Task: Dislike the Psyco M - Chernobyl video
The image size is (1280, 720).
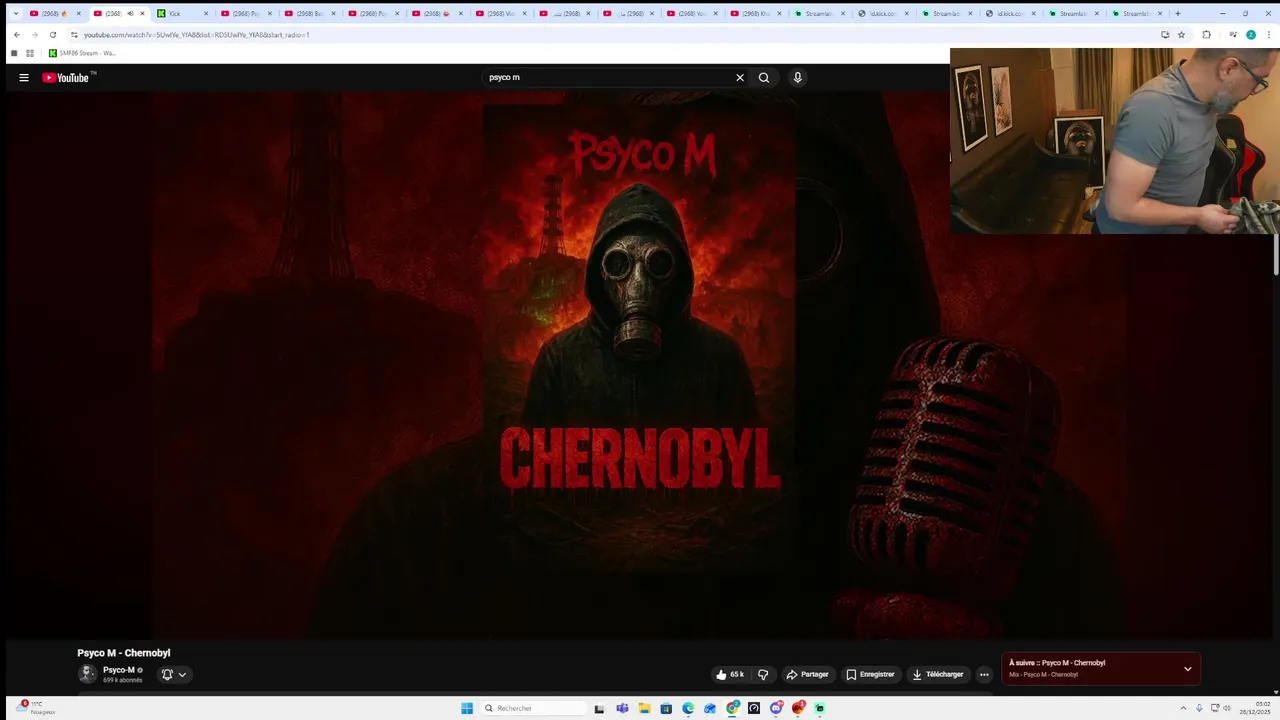Action: (x=763, y=674)
